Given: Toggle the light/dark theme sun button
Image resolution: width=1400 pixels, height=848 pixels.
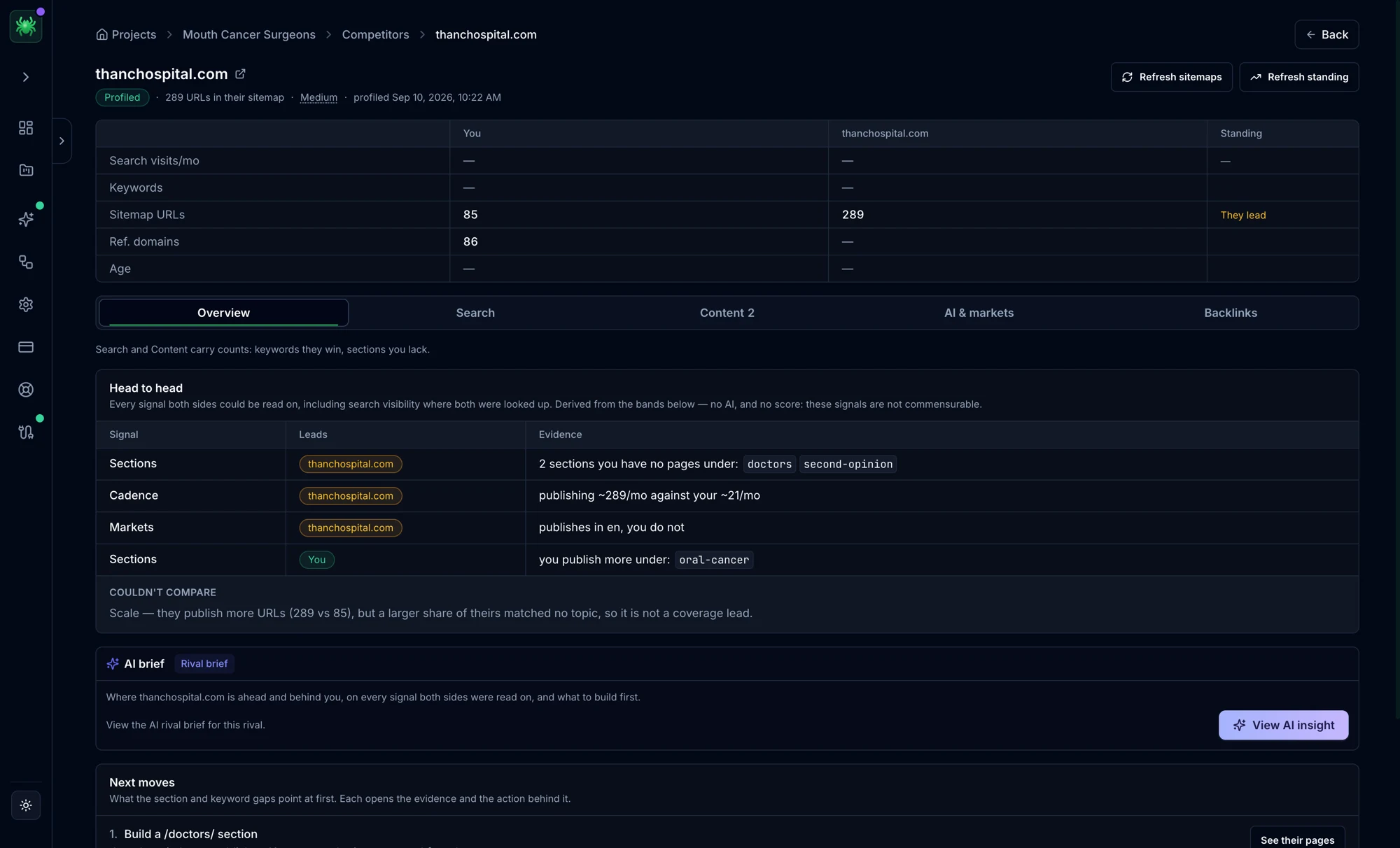Looking at the screenshot, I should (26, 805).
